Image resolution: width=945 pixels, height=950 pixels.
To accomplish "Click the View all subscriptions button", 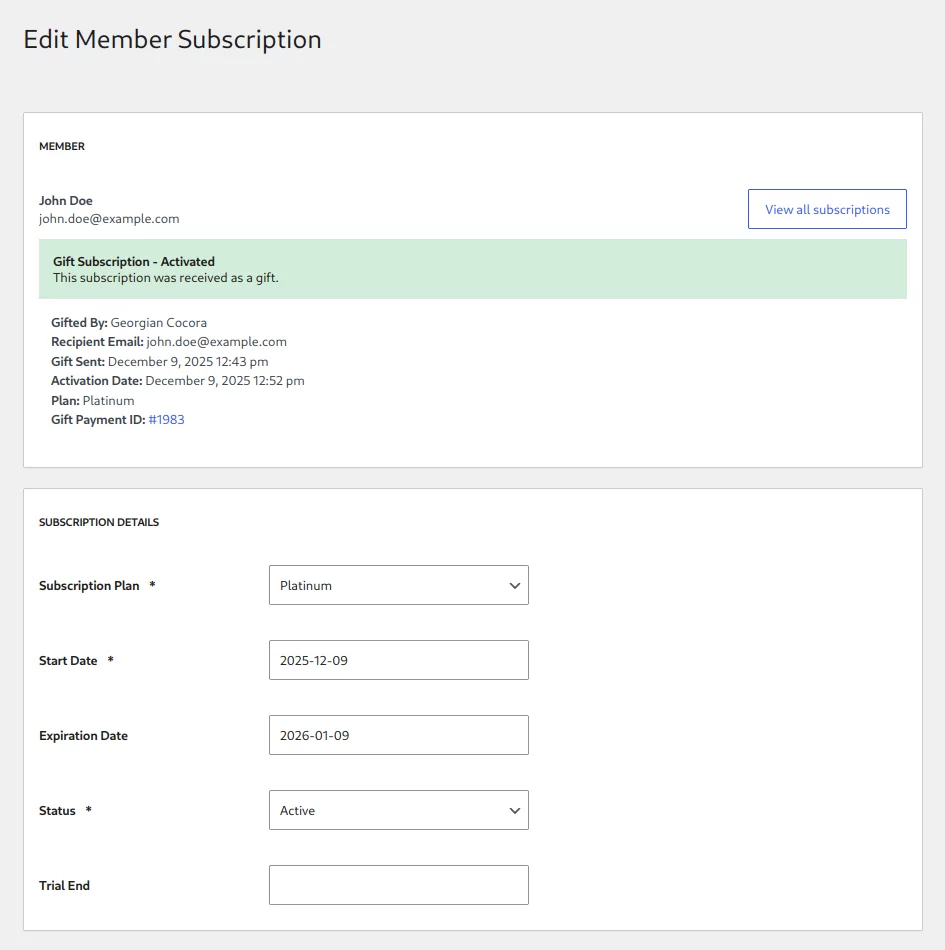I will [x=827, y=209].
